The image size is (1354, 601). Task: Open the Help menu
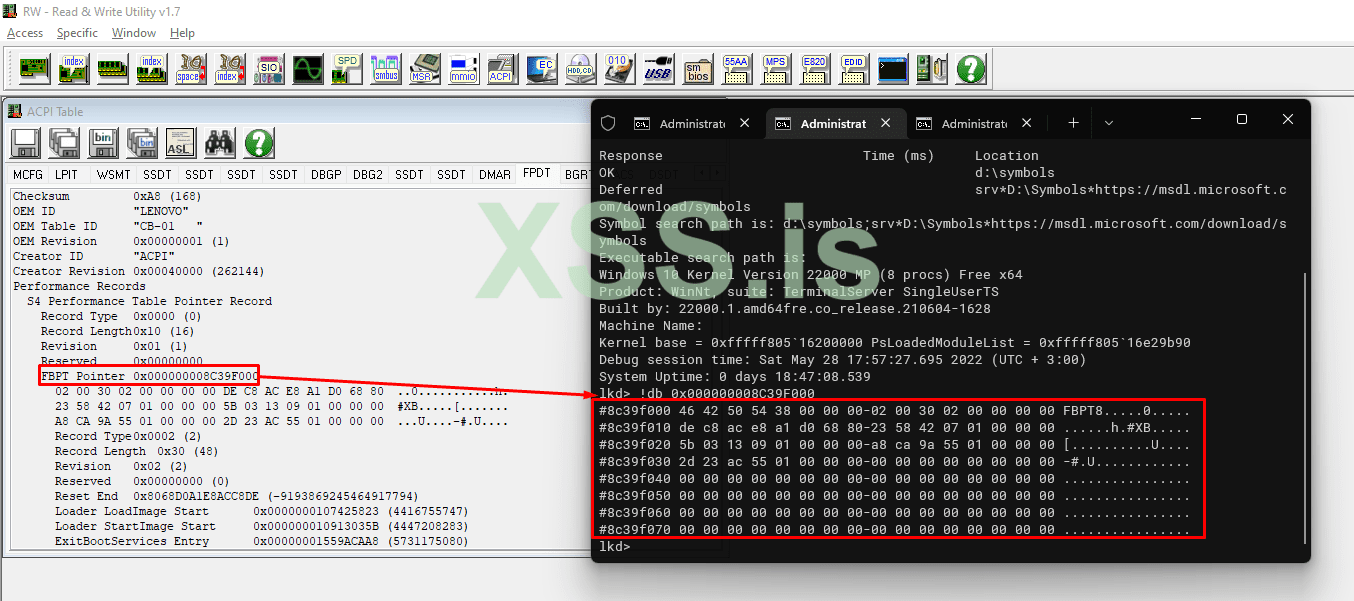click(182, 33)
